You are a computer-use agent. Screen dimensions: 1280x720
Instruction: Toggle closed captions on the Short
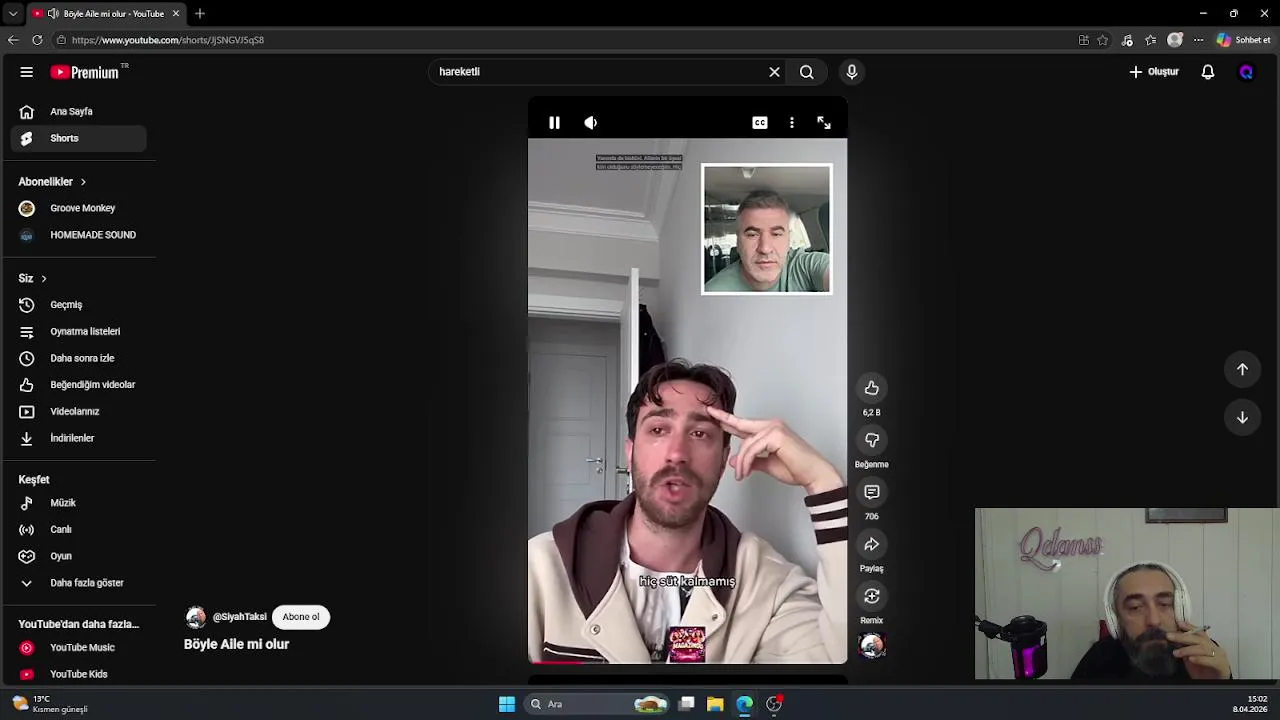(760, 123)
